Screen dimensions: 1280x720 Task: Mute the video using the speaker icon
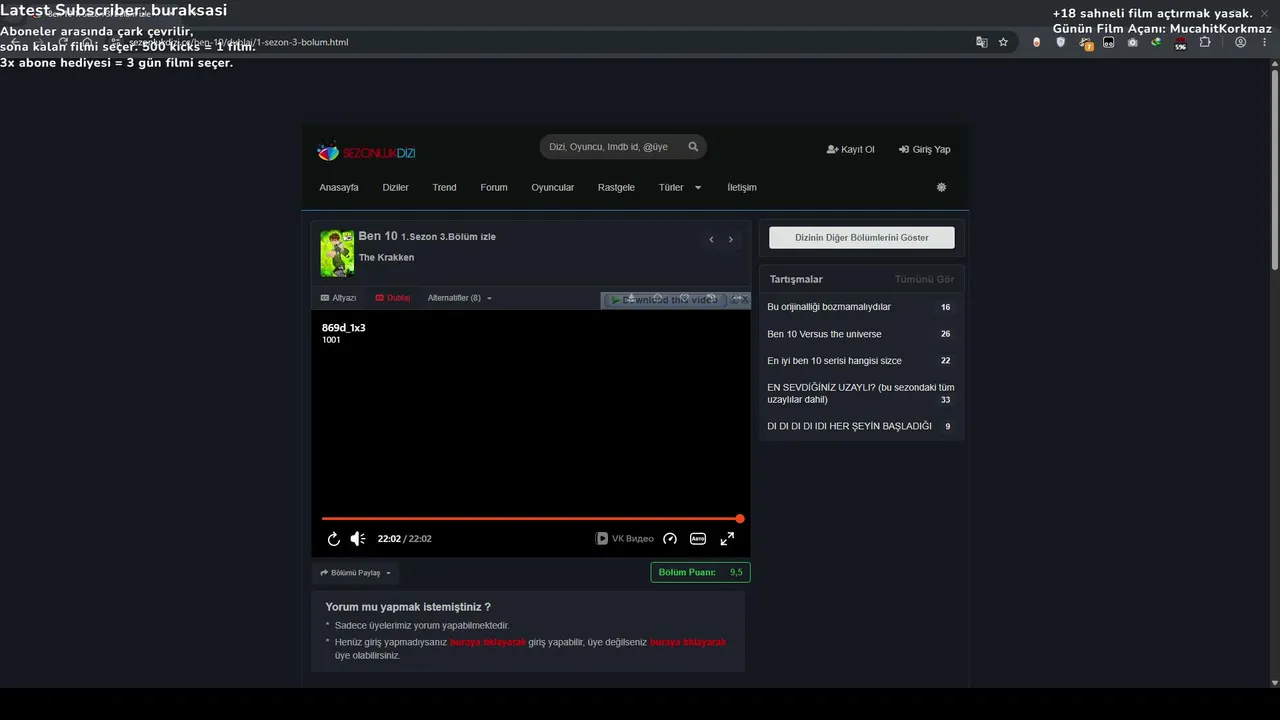[x=358, y=539]
